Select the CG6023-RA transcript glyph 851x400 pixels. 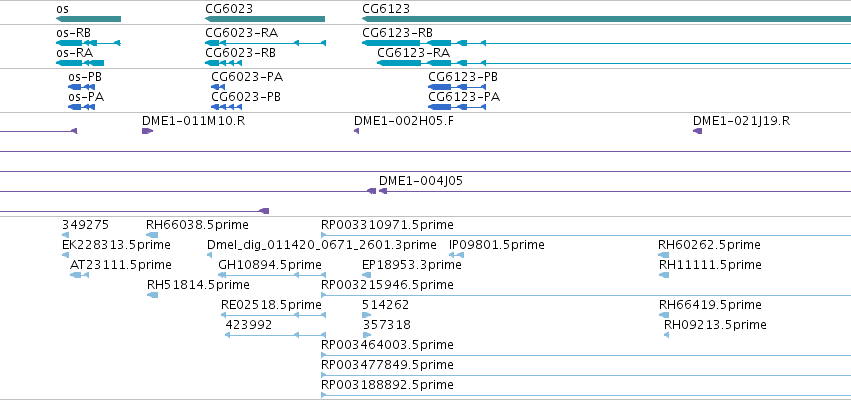265,42
